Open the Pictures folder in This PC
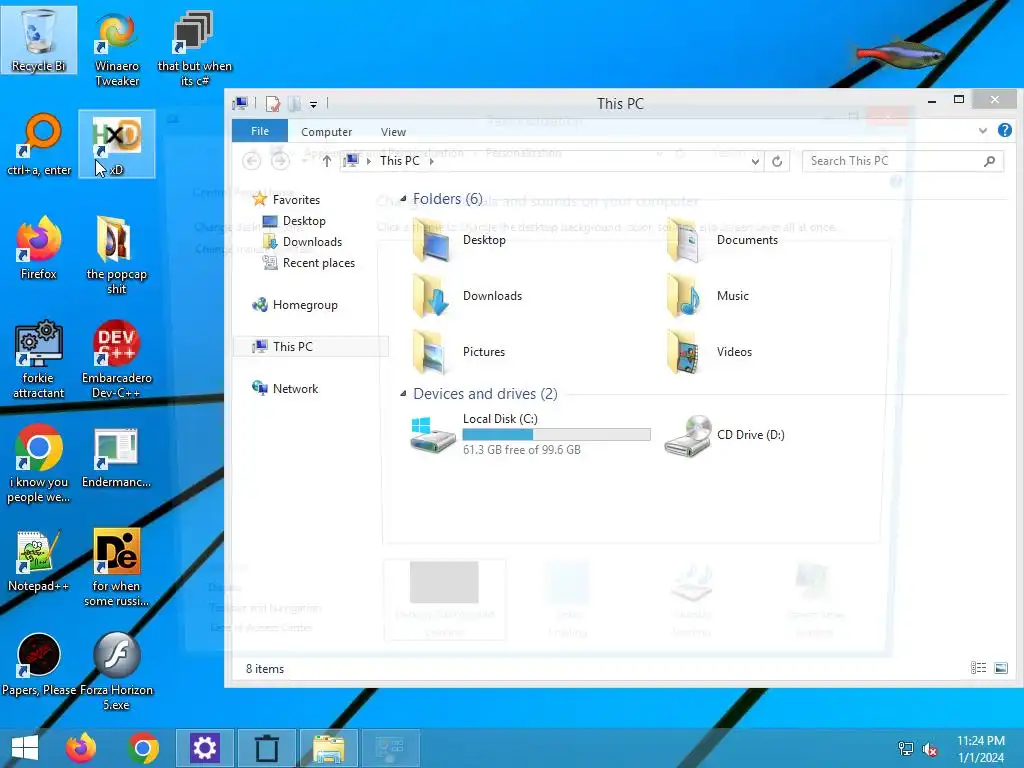 [x=459, y=352]
